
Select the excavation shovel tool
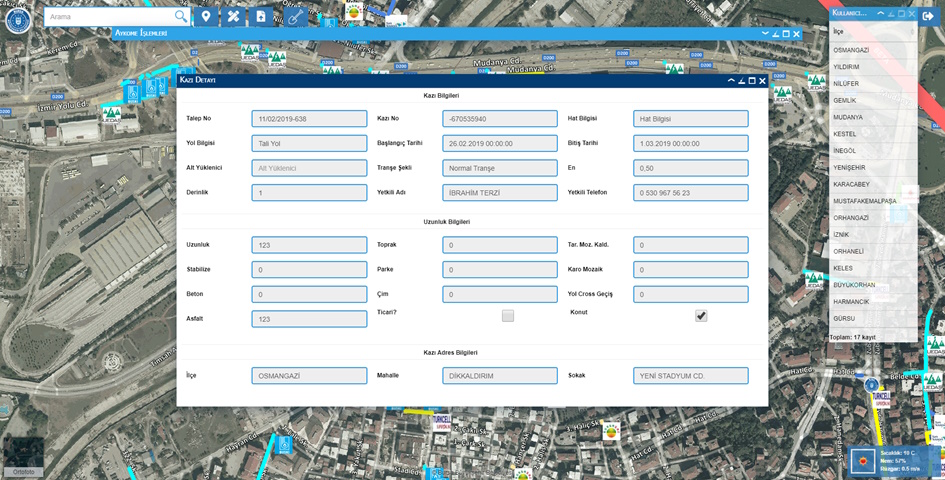(x=294, y=17)
